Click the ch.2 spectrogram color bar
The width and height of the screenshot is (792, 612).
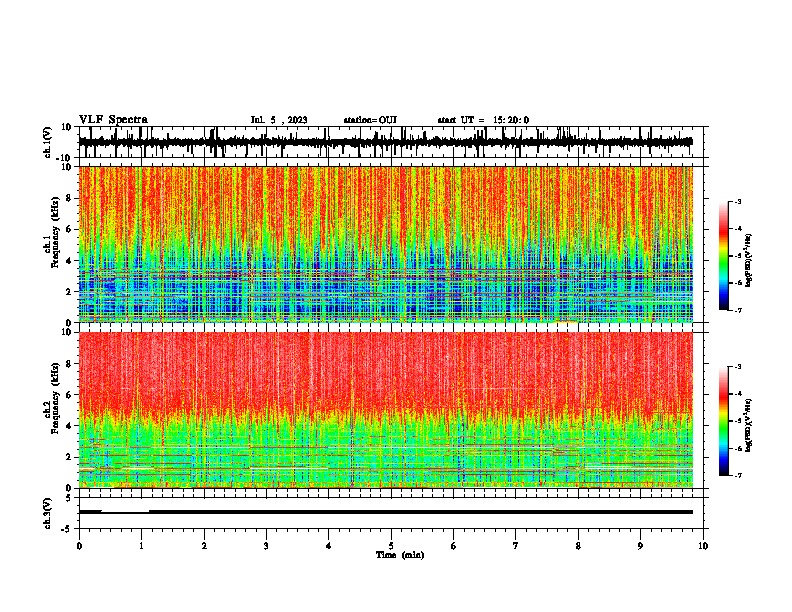[x=723, y=421]
